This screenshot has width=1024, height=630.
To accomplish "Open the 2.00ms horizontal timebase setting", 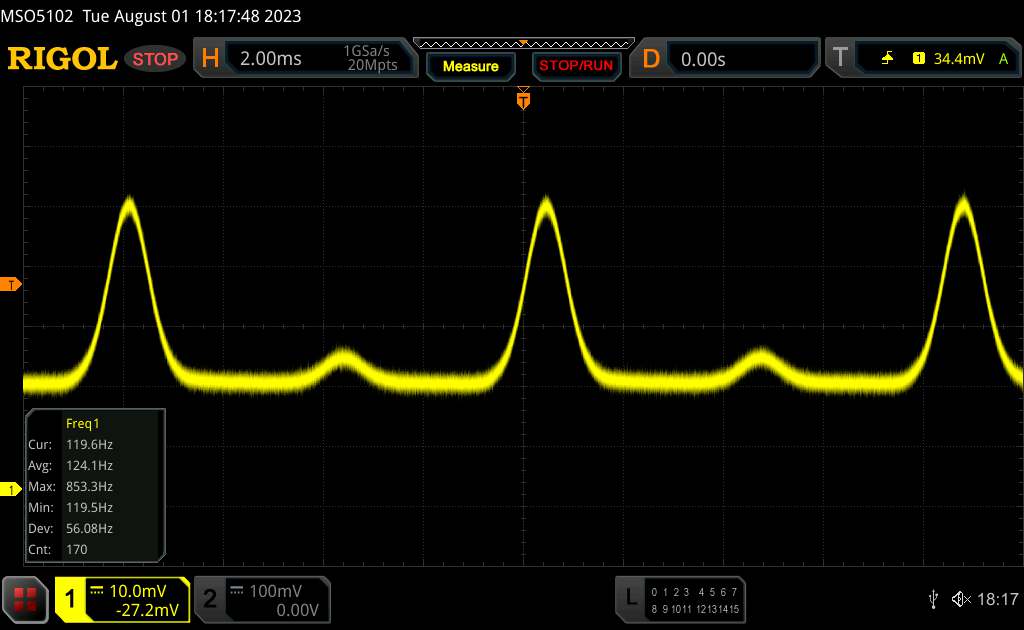I will click(x=271, y=59).
